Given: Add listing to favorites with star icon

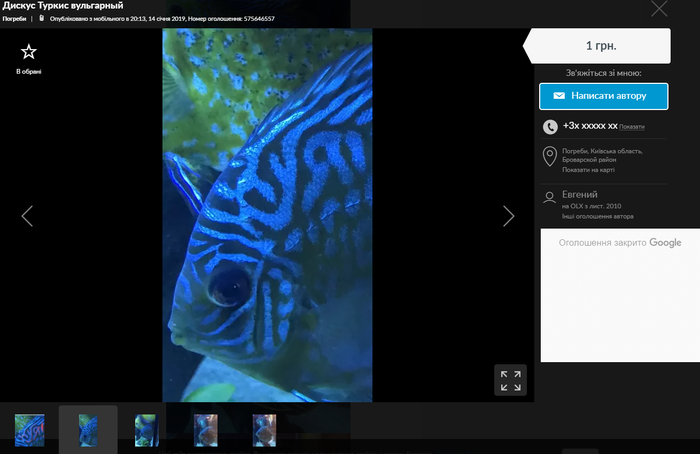Looking at the screenshot, I should pyautogui.click(x=28, y=52).
